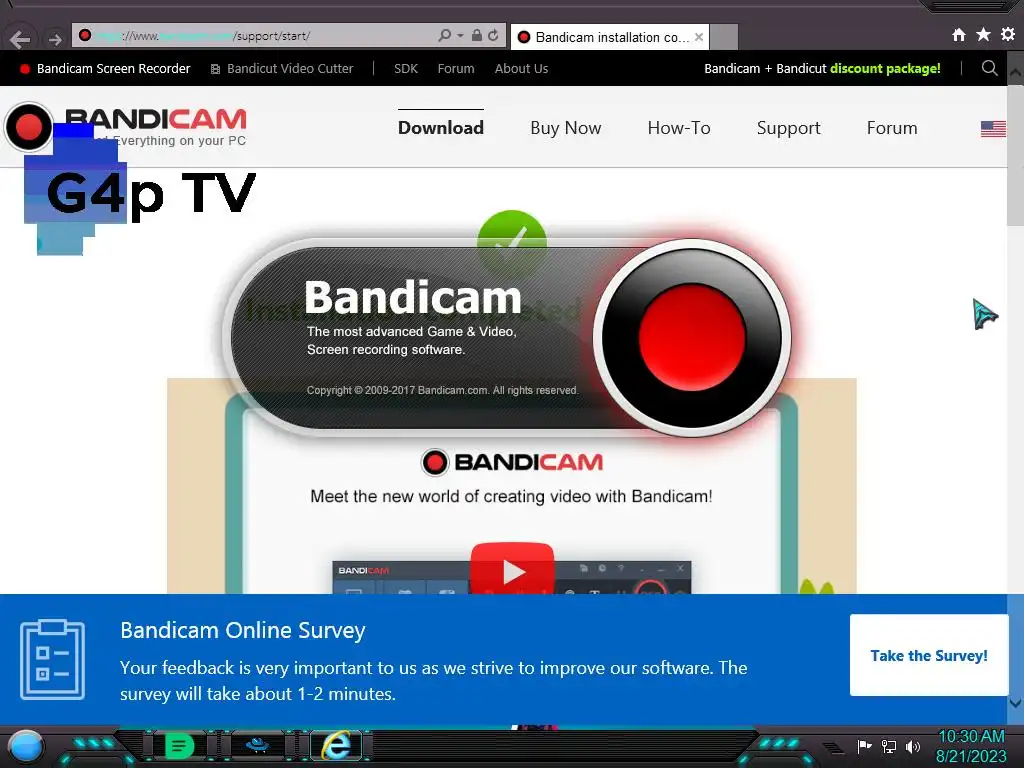
Task: Click the scrollbar down arrow
Action: pyautogui.click(x=1015, y=703)
